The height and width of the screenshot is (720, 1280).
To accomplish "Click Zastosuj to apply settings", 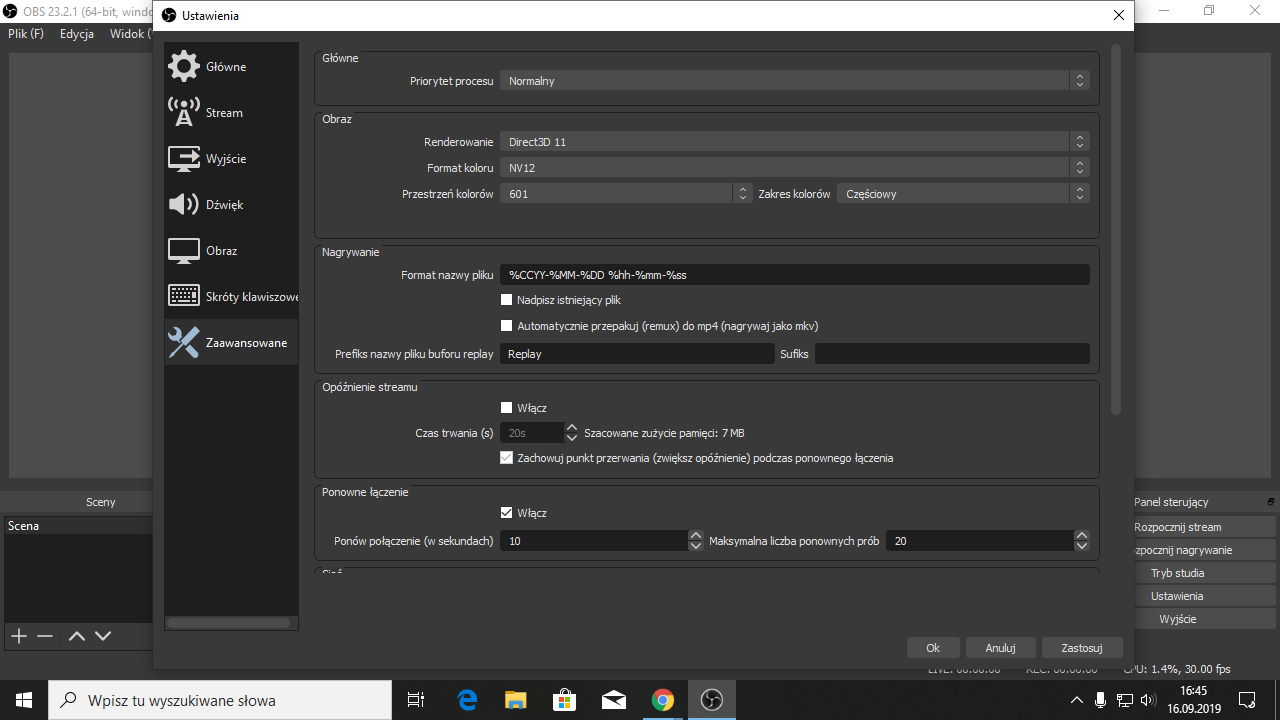I will tap(1082, 648).
